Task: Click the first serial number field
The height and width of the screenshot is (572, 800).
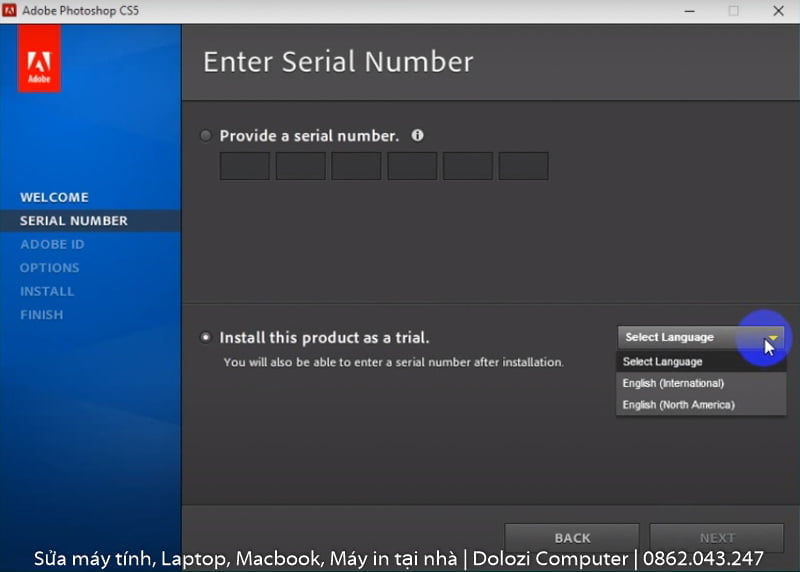Action: point(245,166)
